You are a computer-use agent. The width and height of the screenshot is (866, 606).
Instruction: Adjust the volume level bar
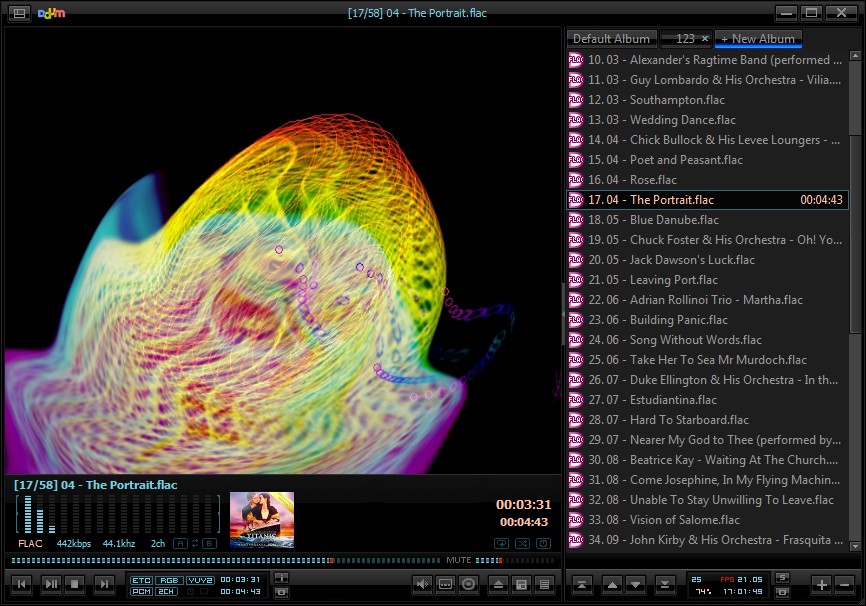[x=515, y=560]
